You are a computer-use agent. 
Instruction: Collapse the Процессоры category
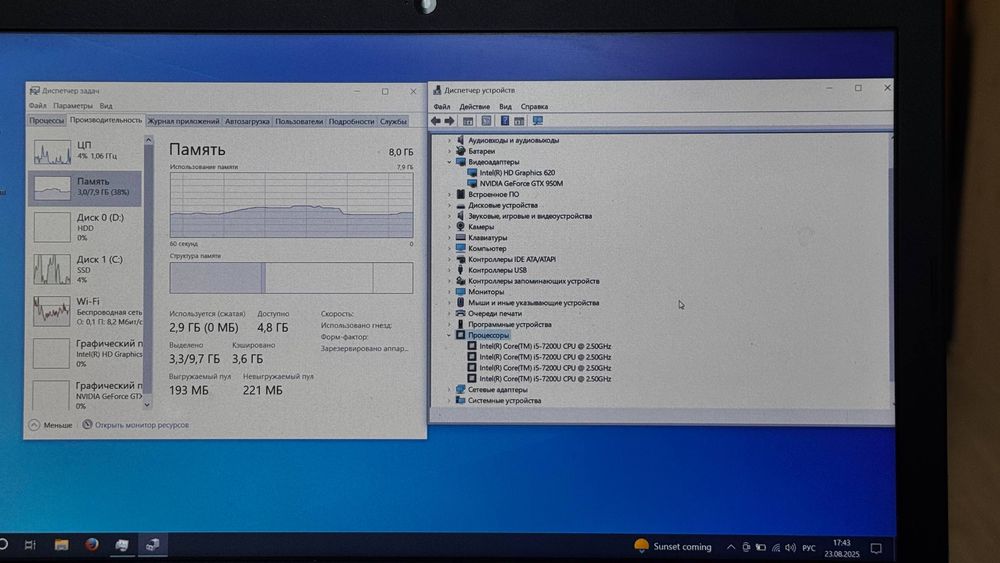coord(449,335)
